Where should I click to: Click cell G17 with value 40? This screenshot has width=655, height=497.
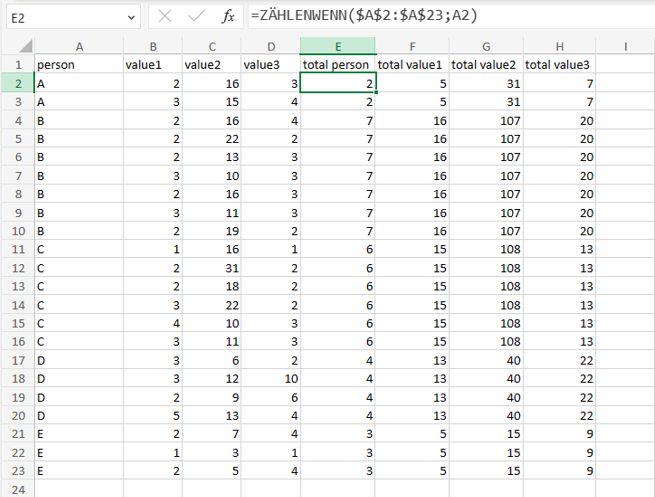pyautogui.click(x=486, y=360)
